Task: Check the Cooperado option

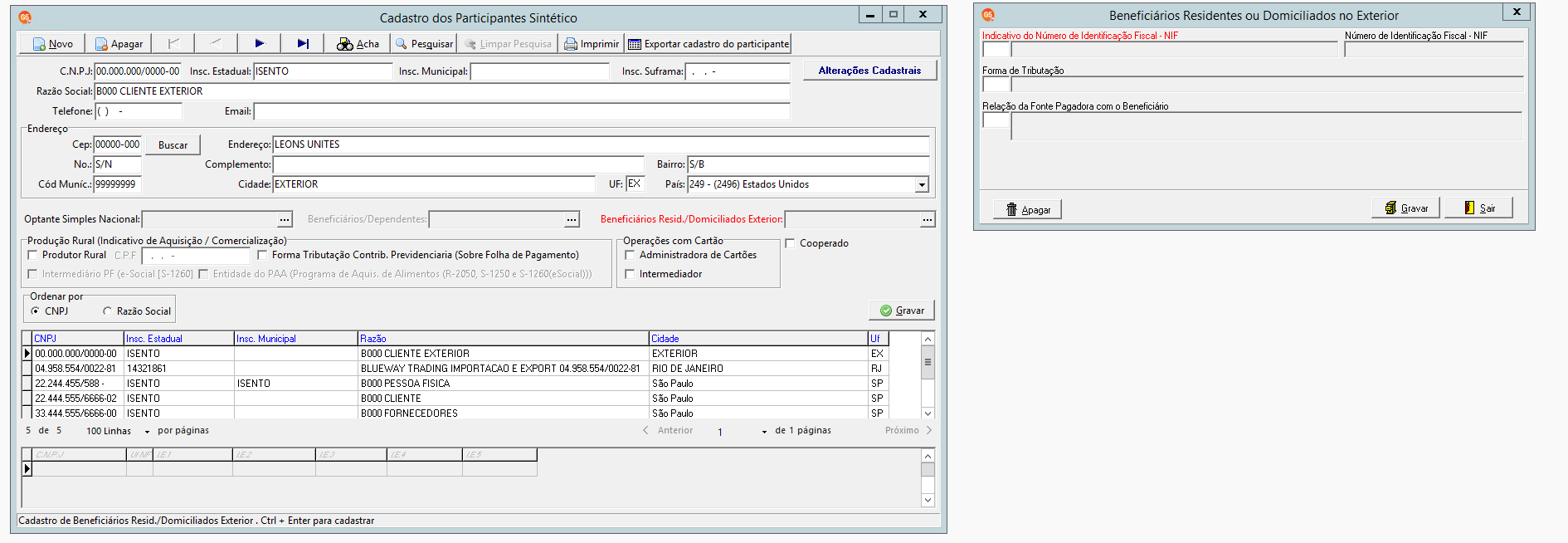Action: click(791, 243)
